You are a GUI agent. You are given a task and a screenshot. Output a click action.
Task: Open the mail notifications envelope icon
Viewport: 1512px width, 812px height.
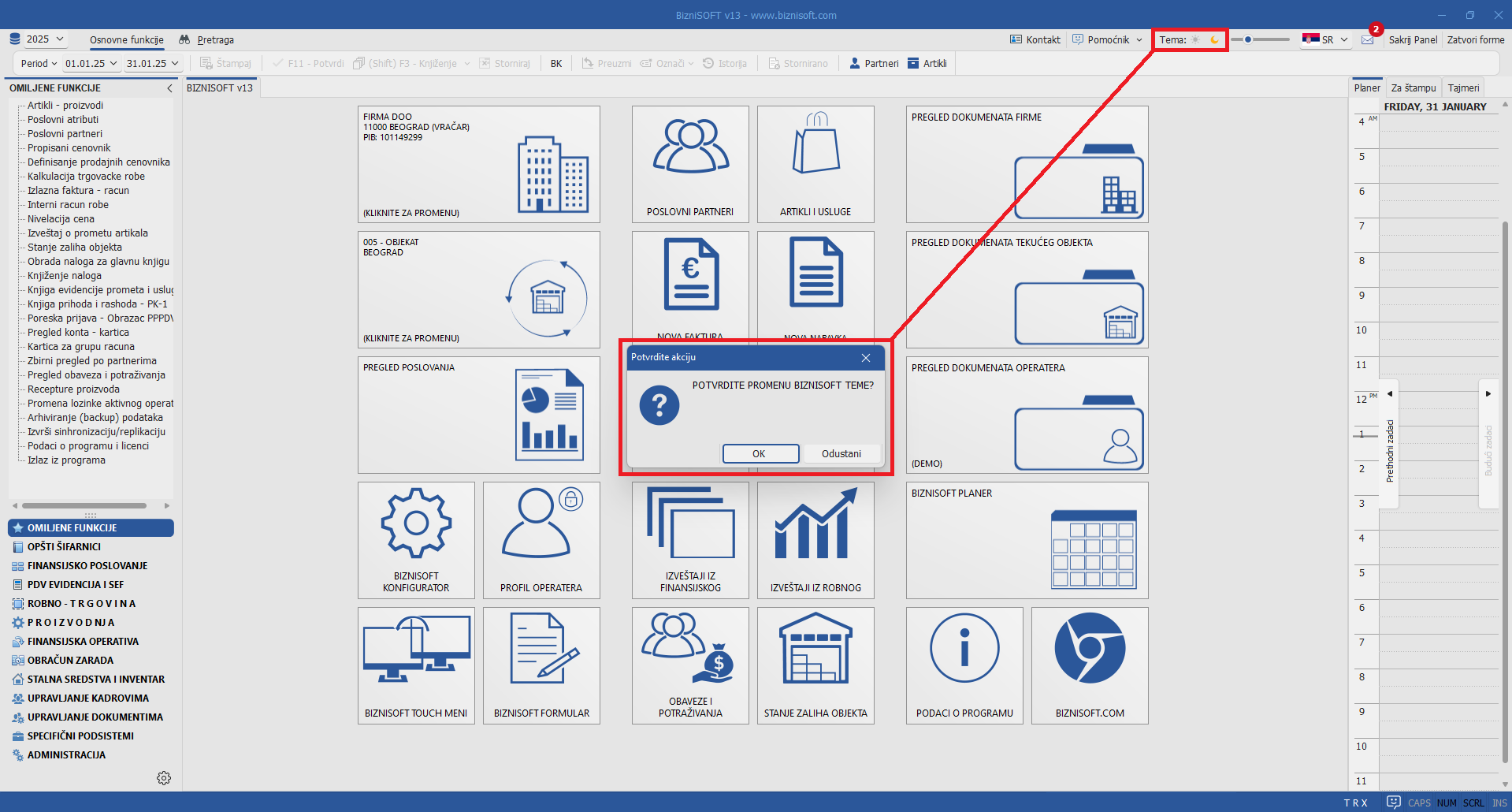point(1368,39)
